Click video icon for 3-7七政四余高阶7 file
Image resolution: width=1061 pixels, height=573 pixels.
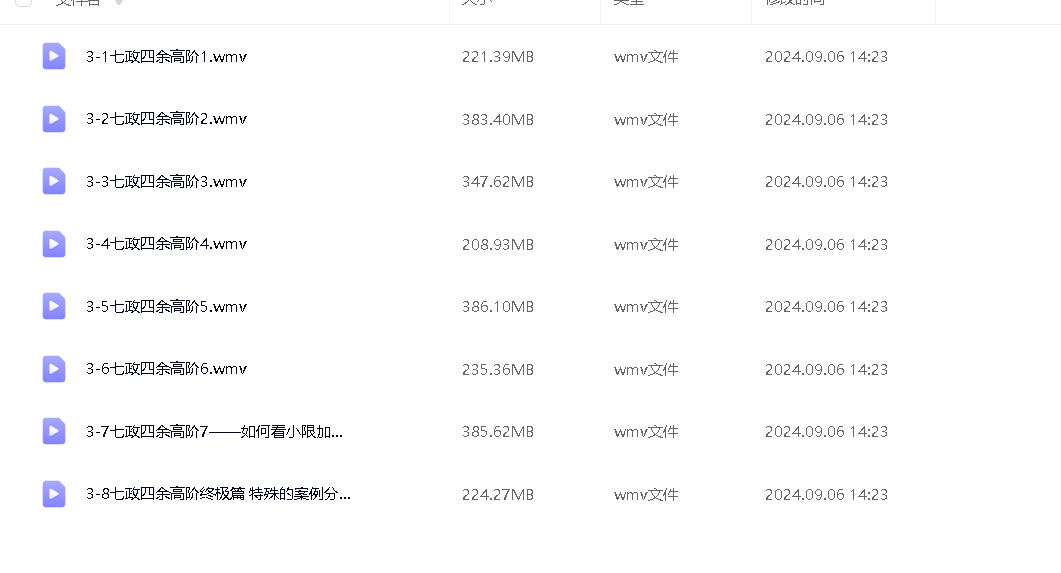tap(53, 432)
